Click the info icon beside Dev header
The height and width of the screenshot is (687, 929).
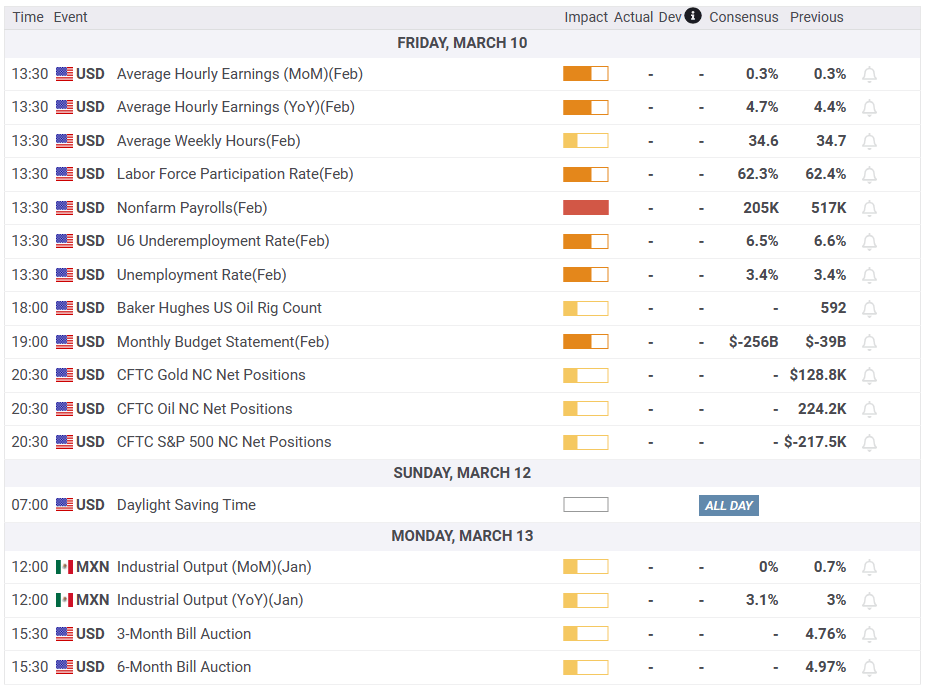pos(692,16)
